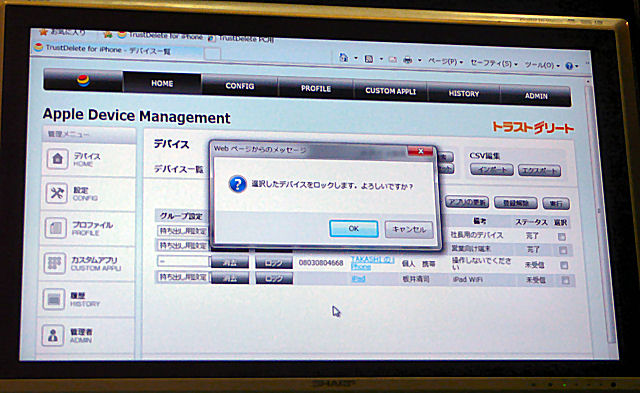Open group setting dropdown in the iPad row

pyautogui.click(x=182, y=277)
